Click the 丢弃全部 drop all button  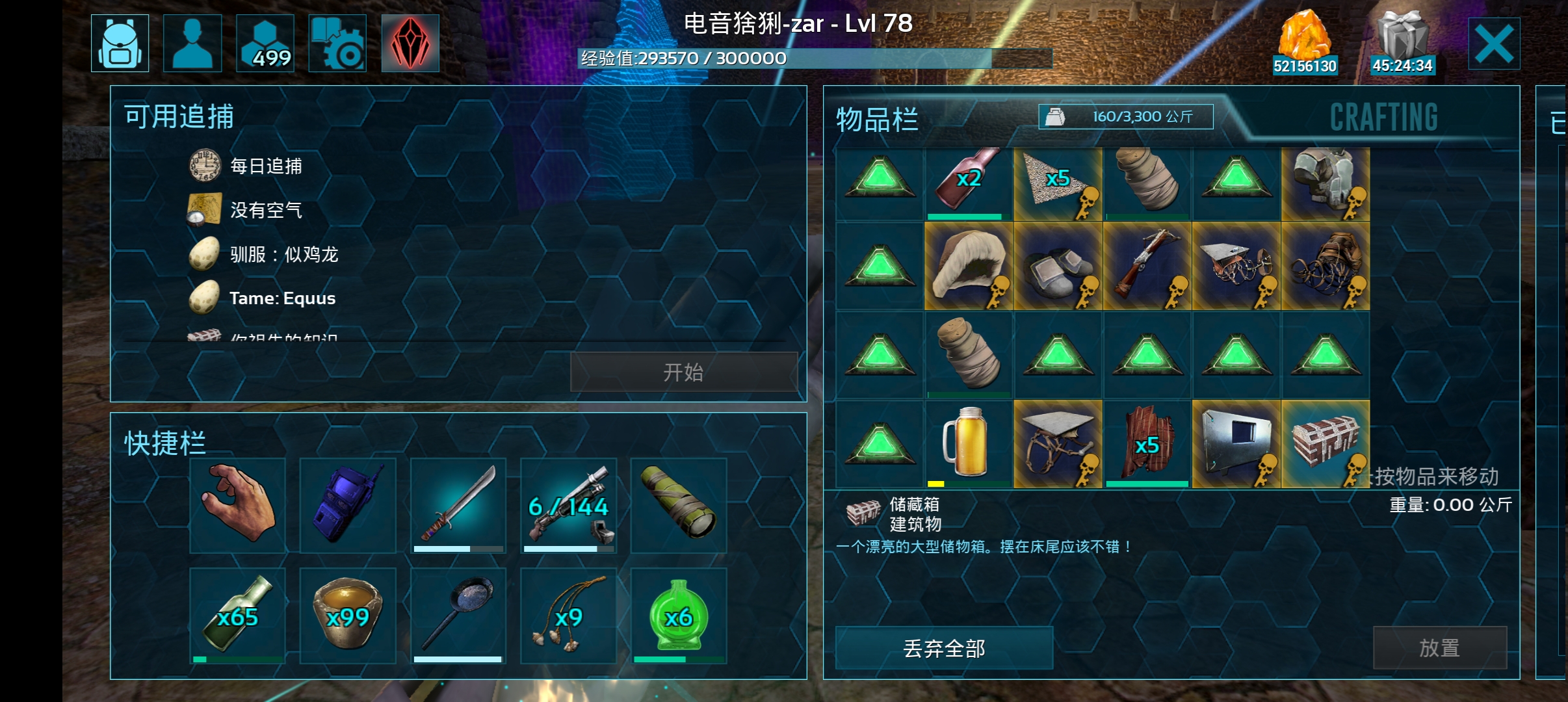(x=944, y=648)
